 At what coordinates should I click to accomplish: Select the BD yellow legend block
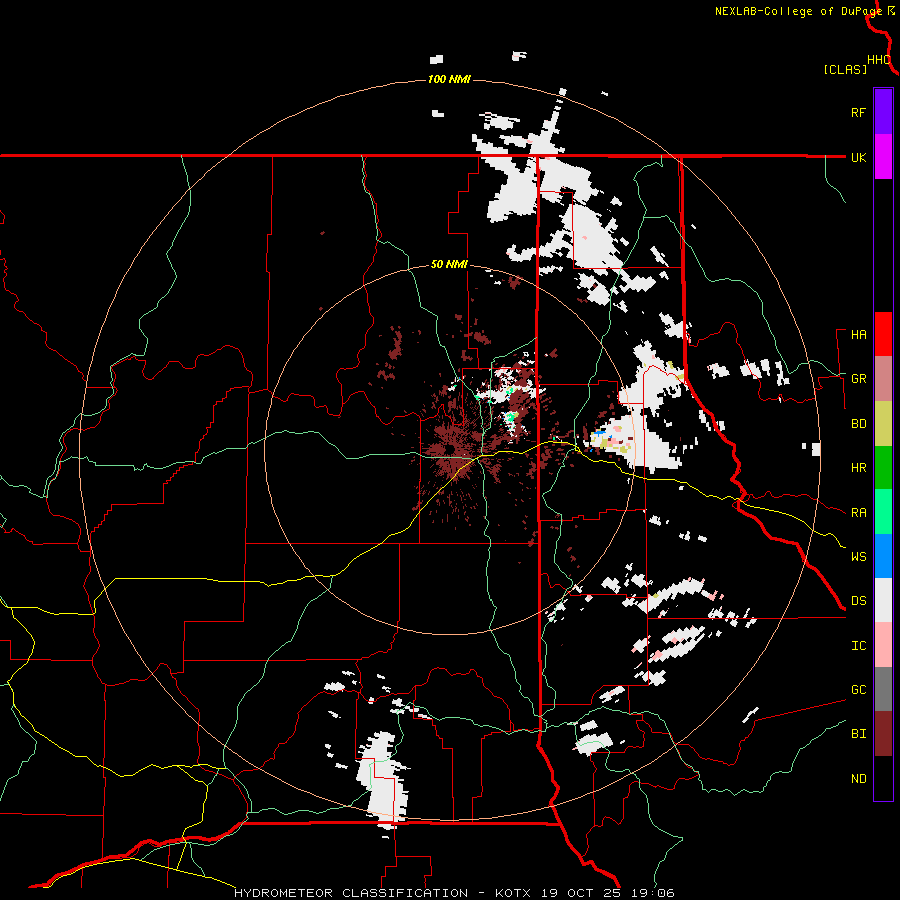click(883, 424)
